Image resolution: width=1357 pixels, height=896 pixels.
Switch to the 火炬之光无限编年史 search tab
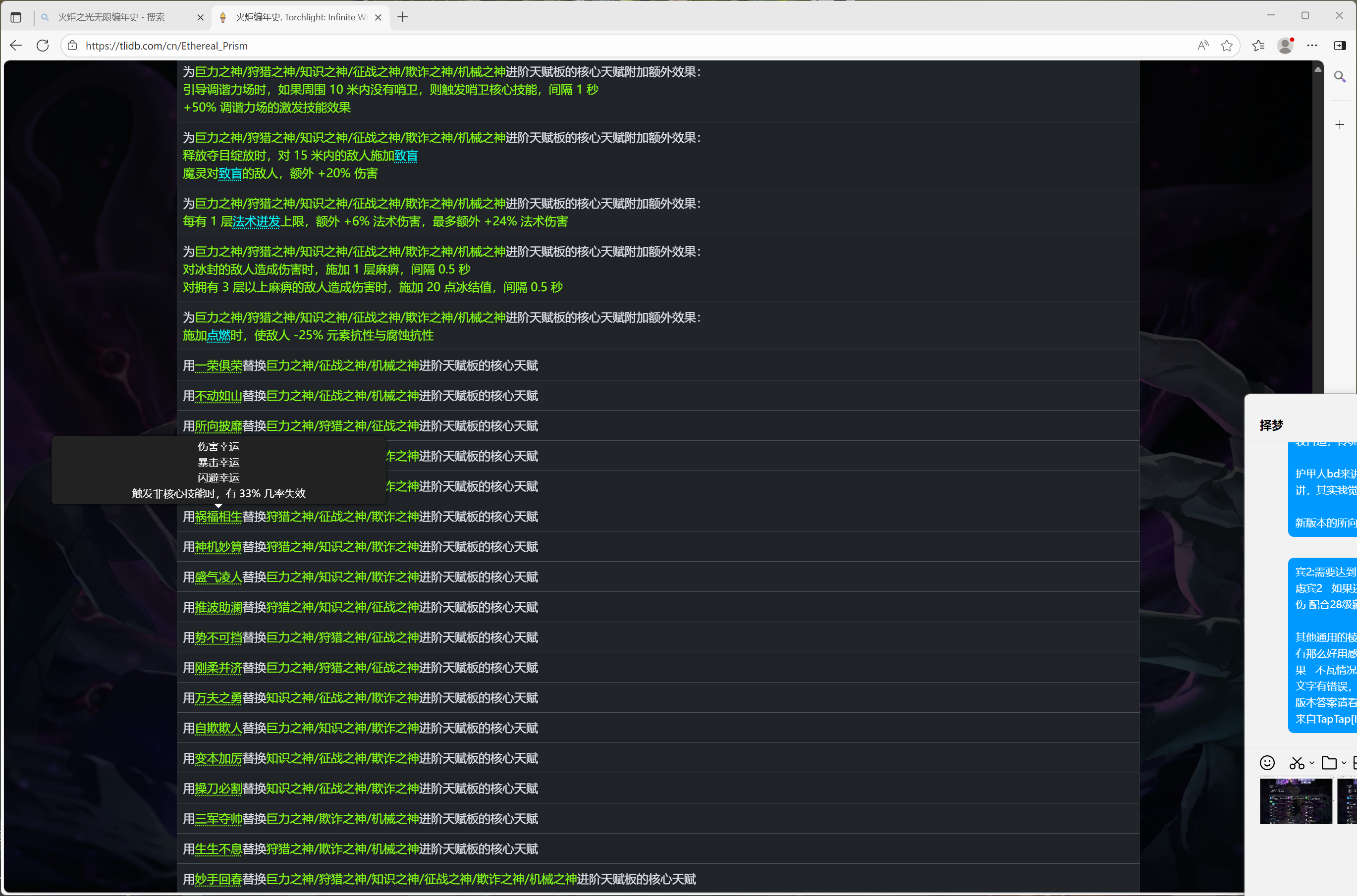tap(111, 17)
